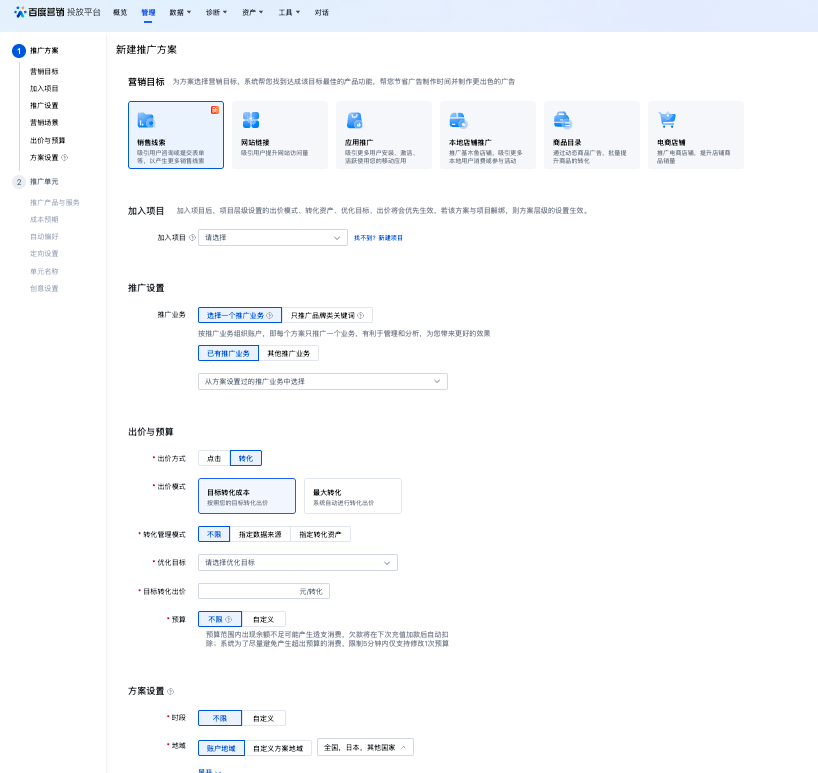This screenshot has height=773, width=818.
Task: Select the 网站链接 objective icon
Action: pyautogui.click(x=251, y=121)
